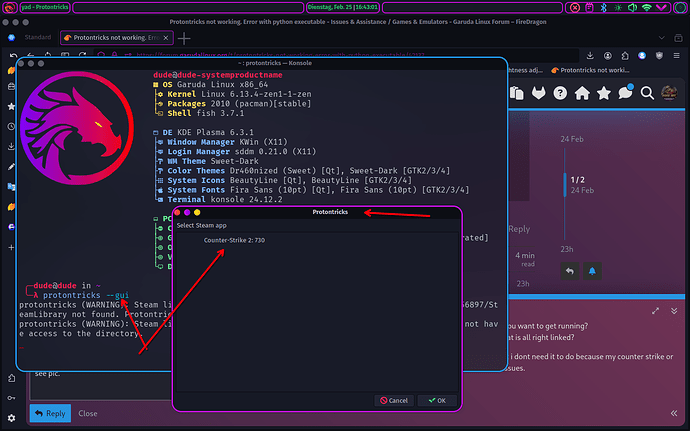This screenshot has width=690, height=431.
Task: Switch to the Standard workspace tab
Action: click(x=37, y=37)
